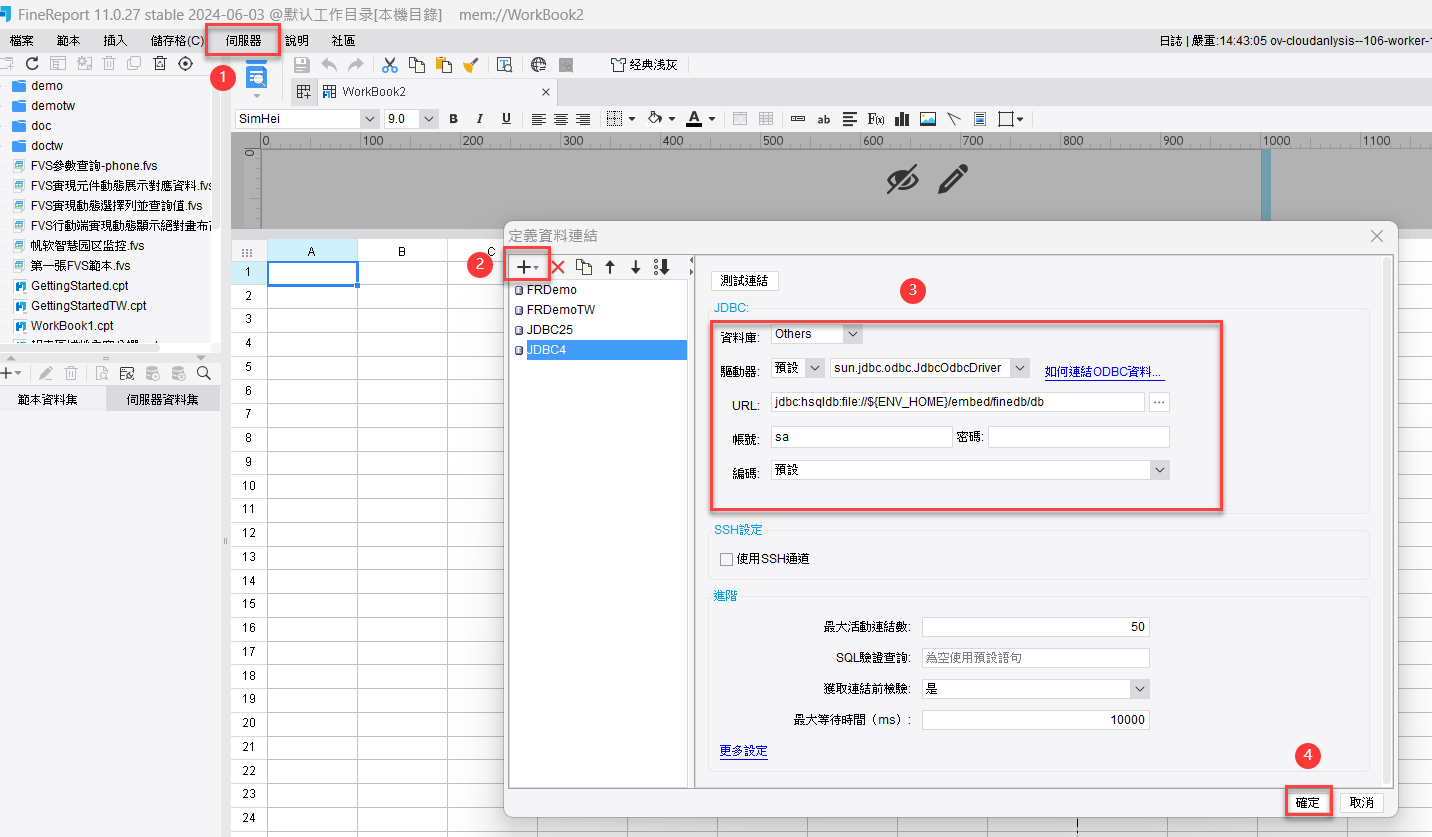This screenshot has height=837, width=1432.
Task: Click the red X delete connection icon
Action: [x=558, y=267]
